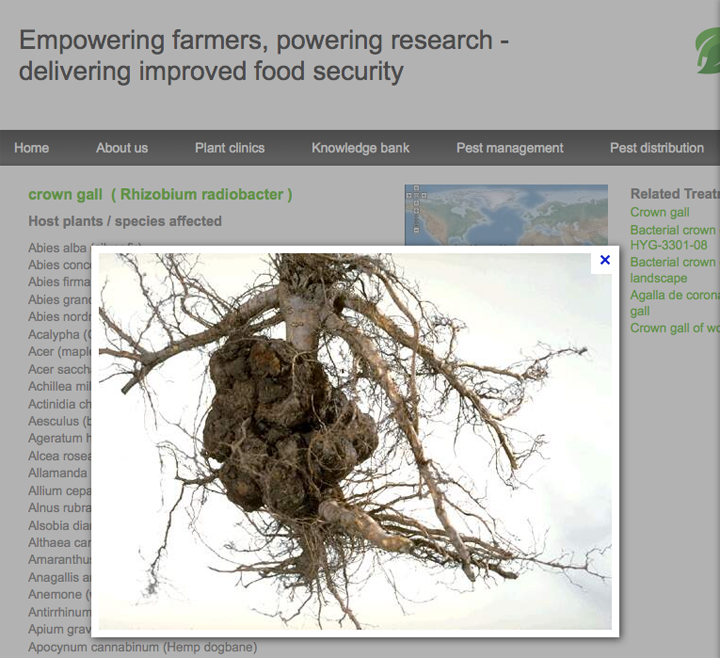Screen dimensions: 720x658
Task: Navigate to Pest distribution
Action: coord(656,148)
